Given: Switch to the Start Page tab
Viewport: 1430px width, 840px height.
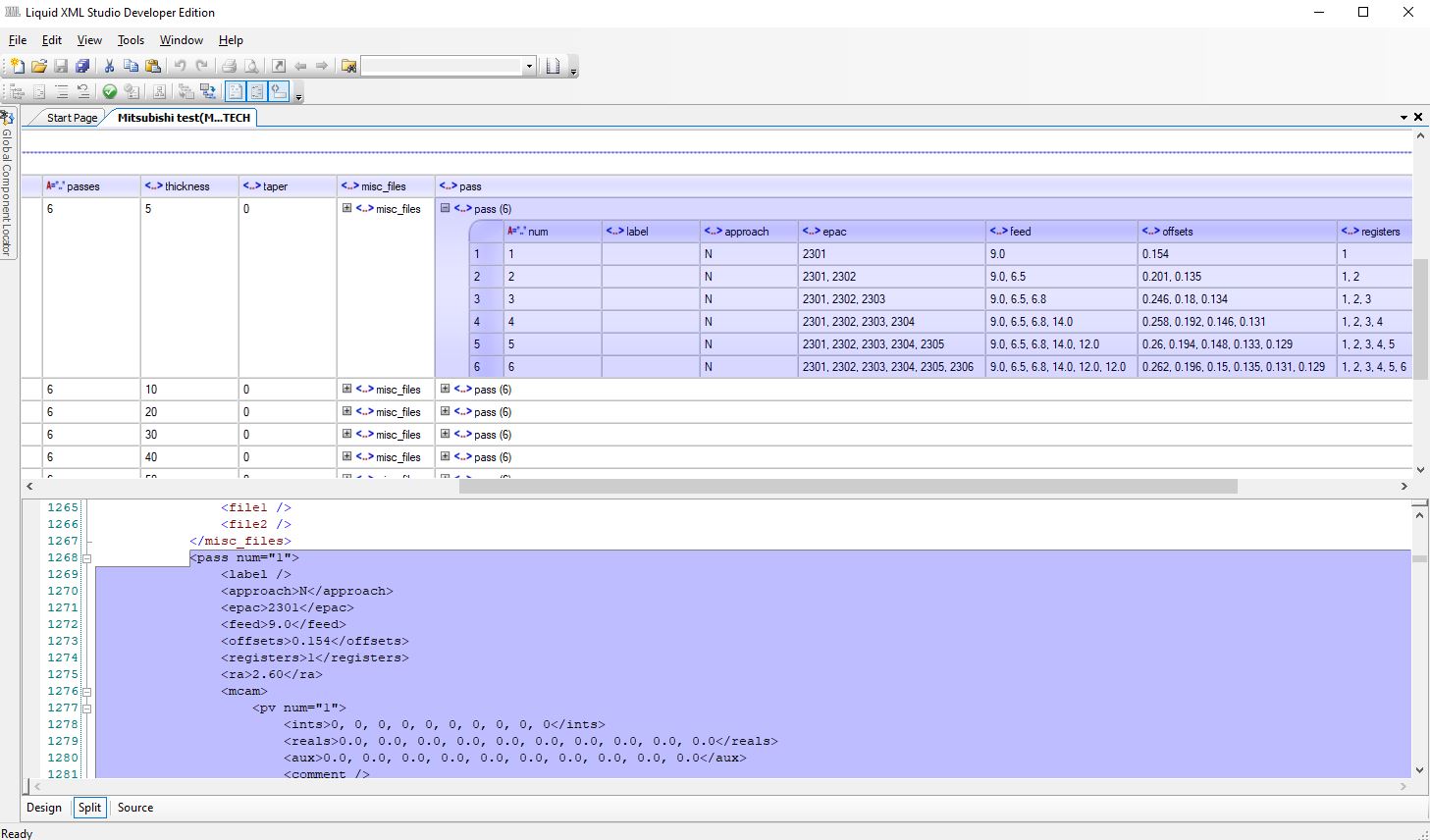Looking at the screenshot, I should point(72,118).
